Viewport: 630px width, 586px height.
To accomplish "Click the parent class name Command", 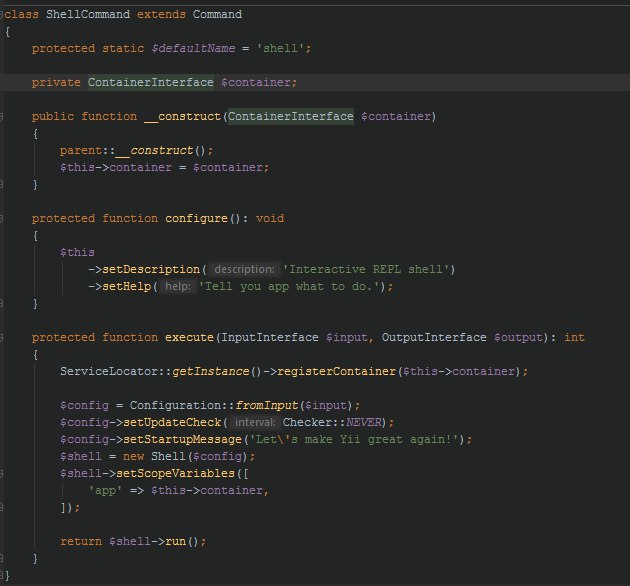I will [x=217, y=14].
